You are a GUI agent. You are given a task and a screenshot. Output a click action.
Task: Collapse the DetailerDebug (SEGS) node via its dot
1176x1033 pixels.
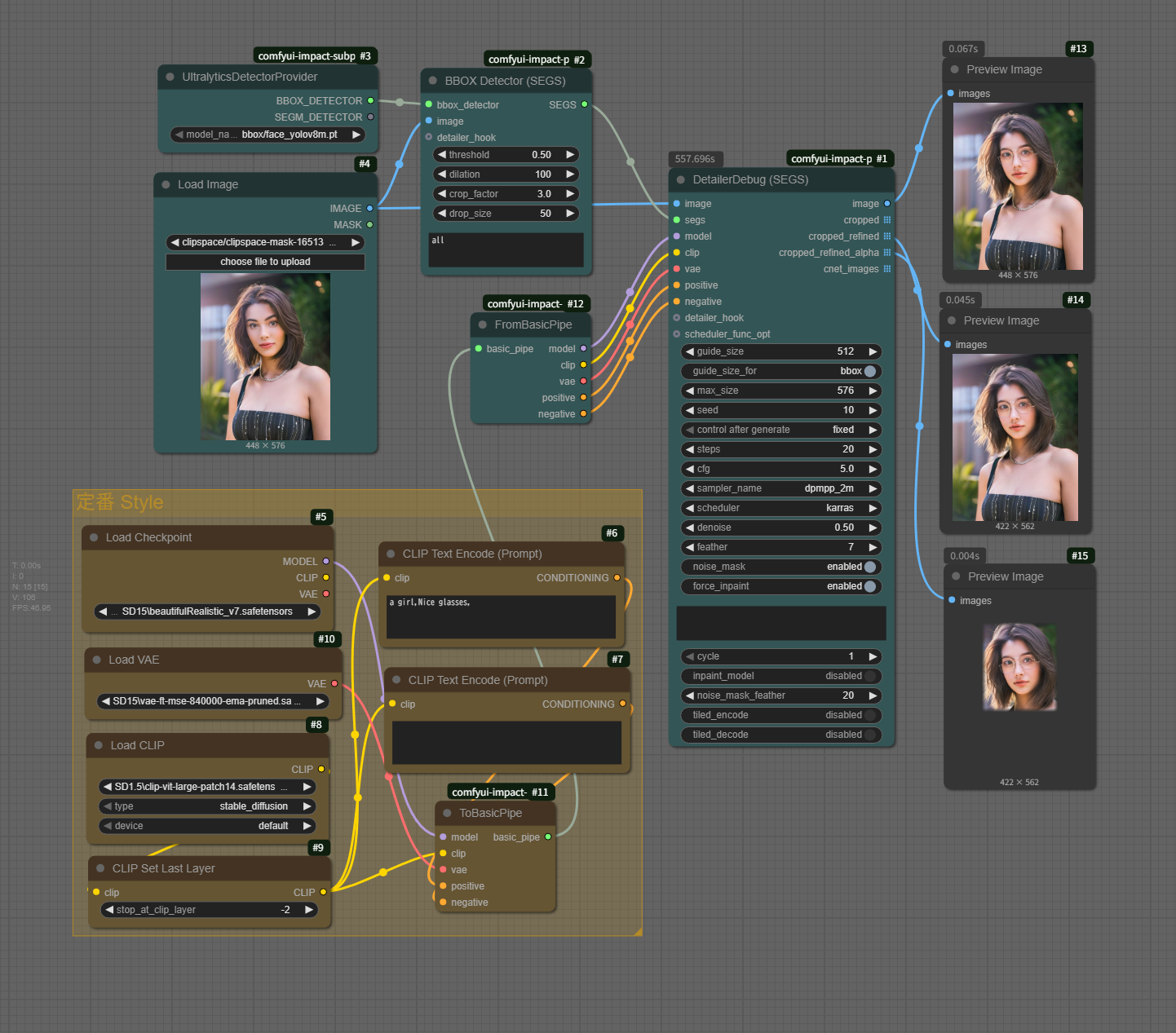pyautogui.click(x=681, y=179)
